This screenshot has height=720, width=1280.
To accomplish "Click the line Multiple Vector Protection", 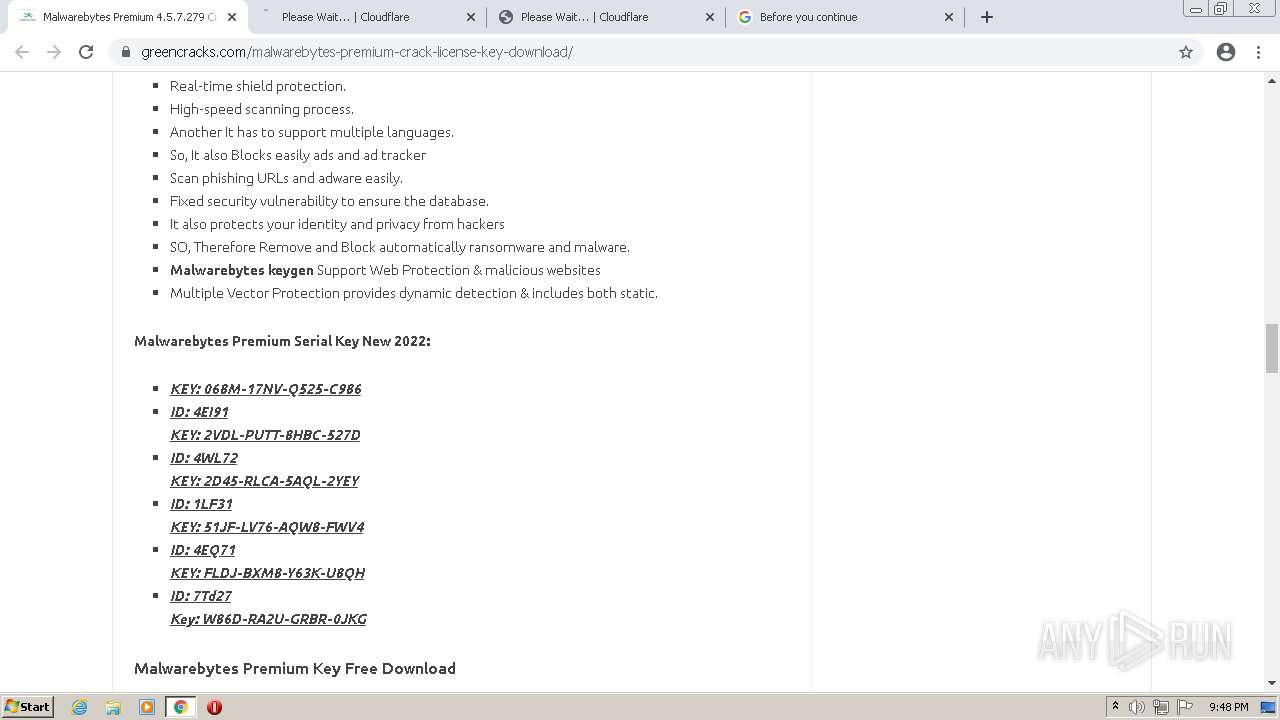I will (x=414, y=293).
